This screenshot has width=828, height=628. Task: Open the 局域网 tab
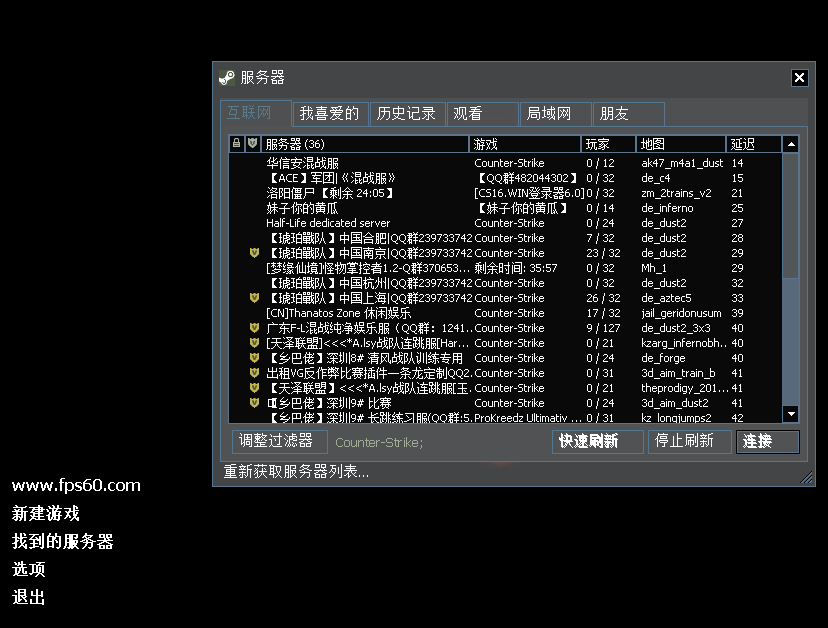[x=555, y=114]
